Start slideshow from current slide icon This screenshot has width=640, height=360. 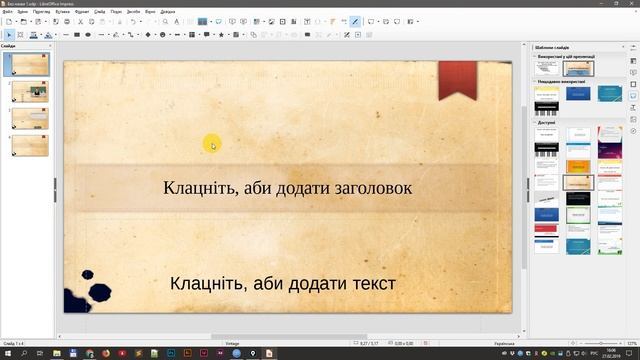point(243,22)
